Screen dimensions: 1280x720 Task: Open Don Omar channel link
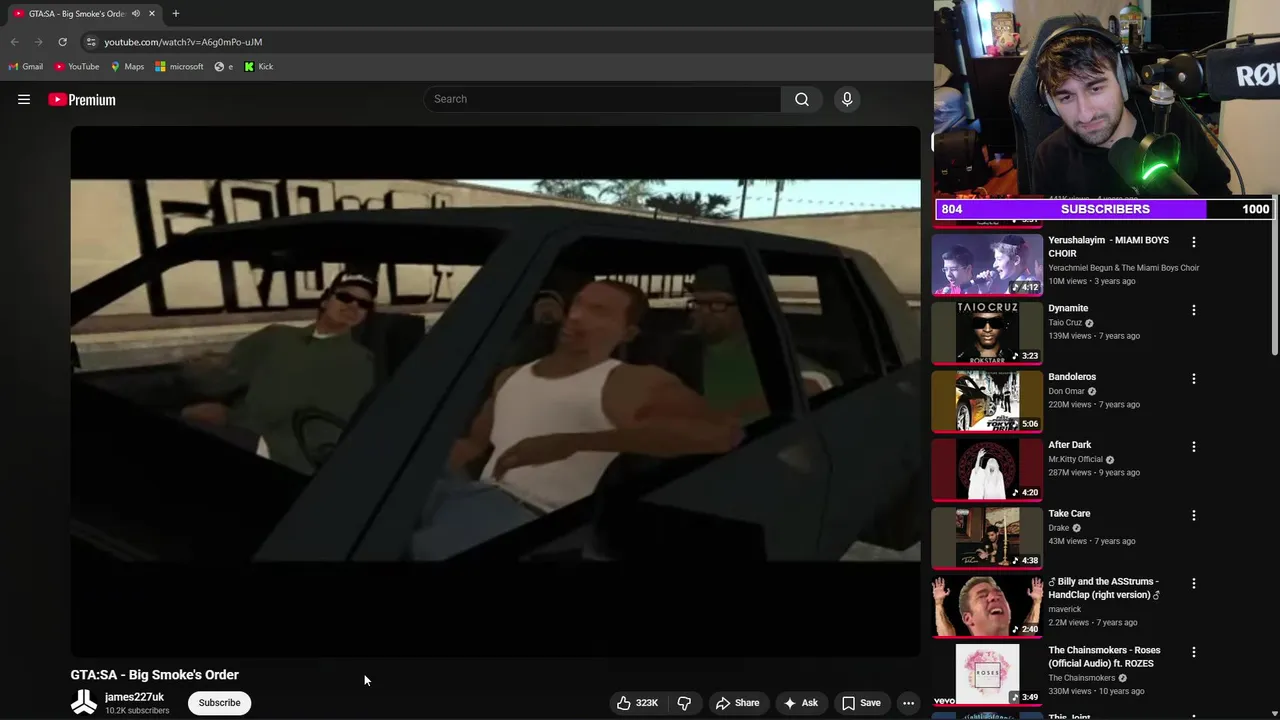pos(1066,392)
